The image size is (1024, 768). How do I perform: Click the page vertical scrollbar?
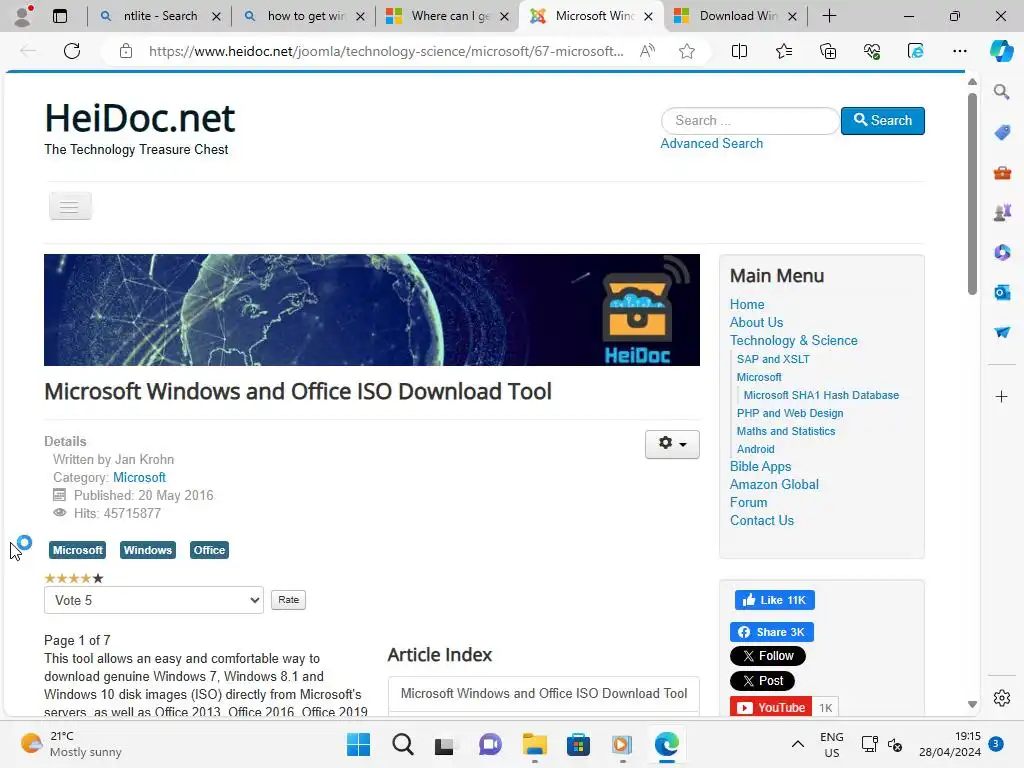tap(972, 193)
